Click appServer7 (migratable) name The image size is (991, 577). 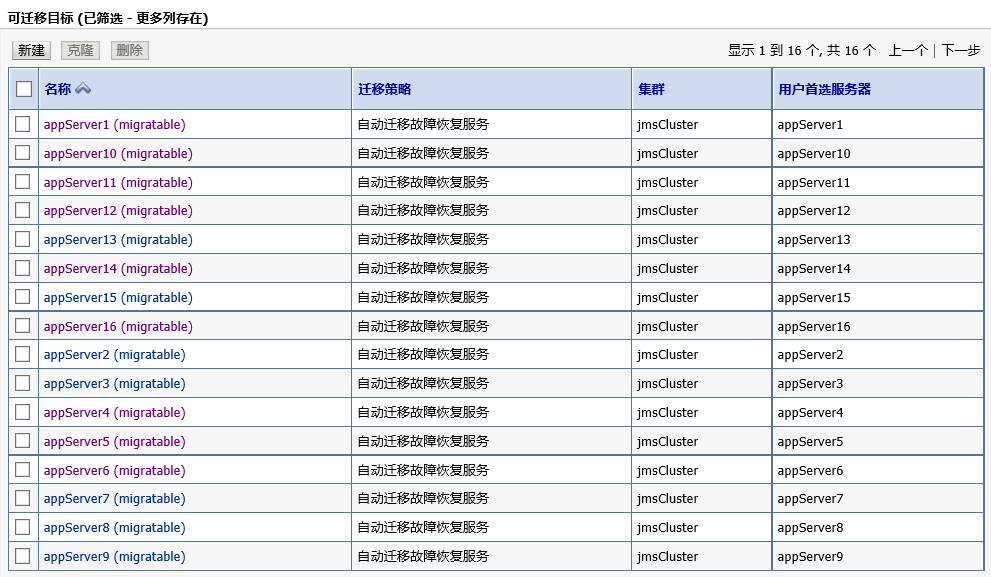[114, 499]
